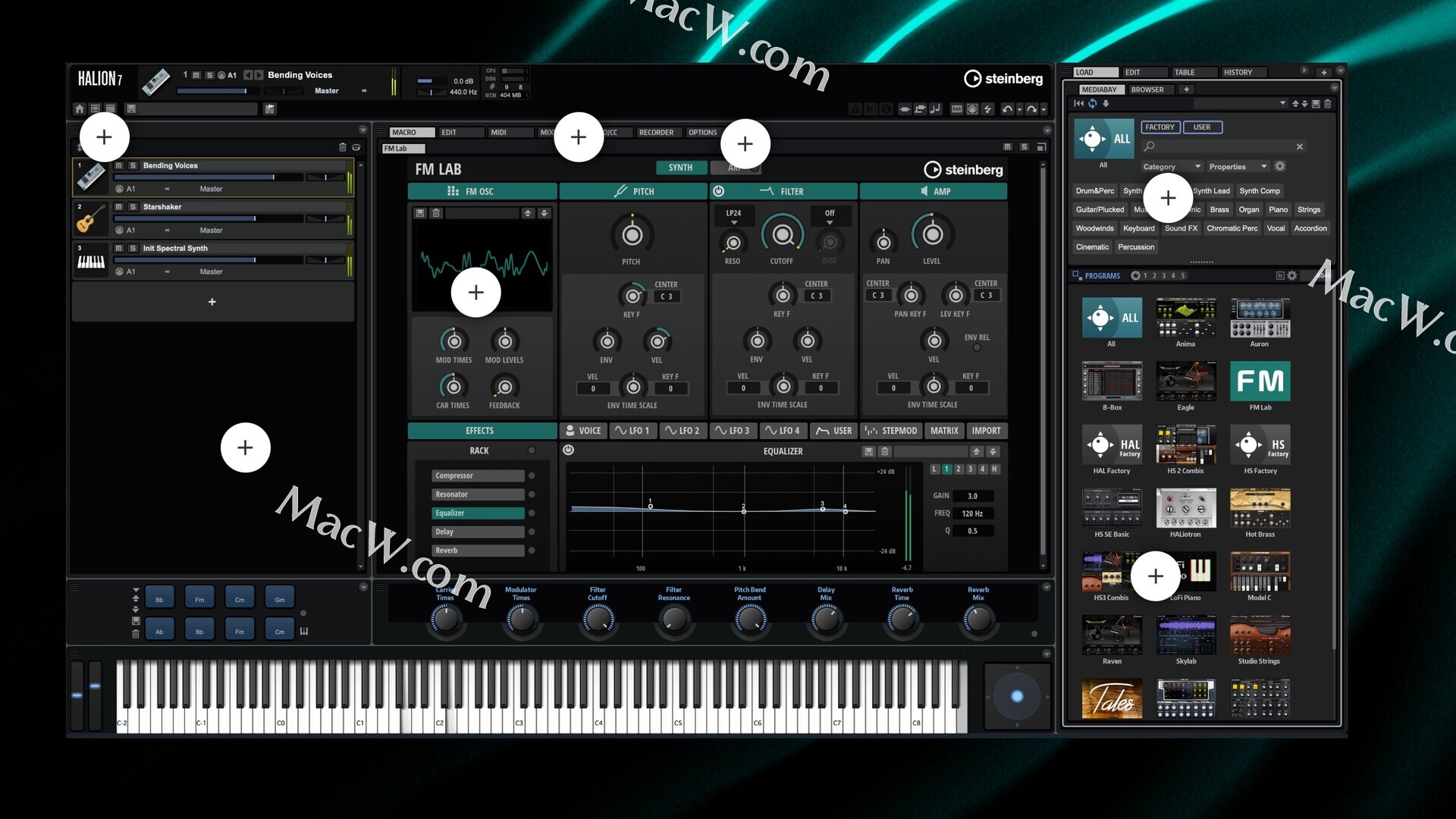The height and width of the screenshot is (819, 1456).
Task: Click the IMPORT button in FM Lab
Action: 987,431
